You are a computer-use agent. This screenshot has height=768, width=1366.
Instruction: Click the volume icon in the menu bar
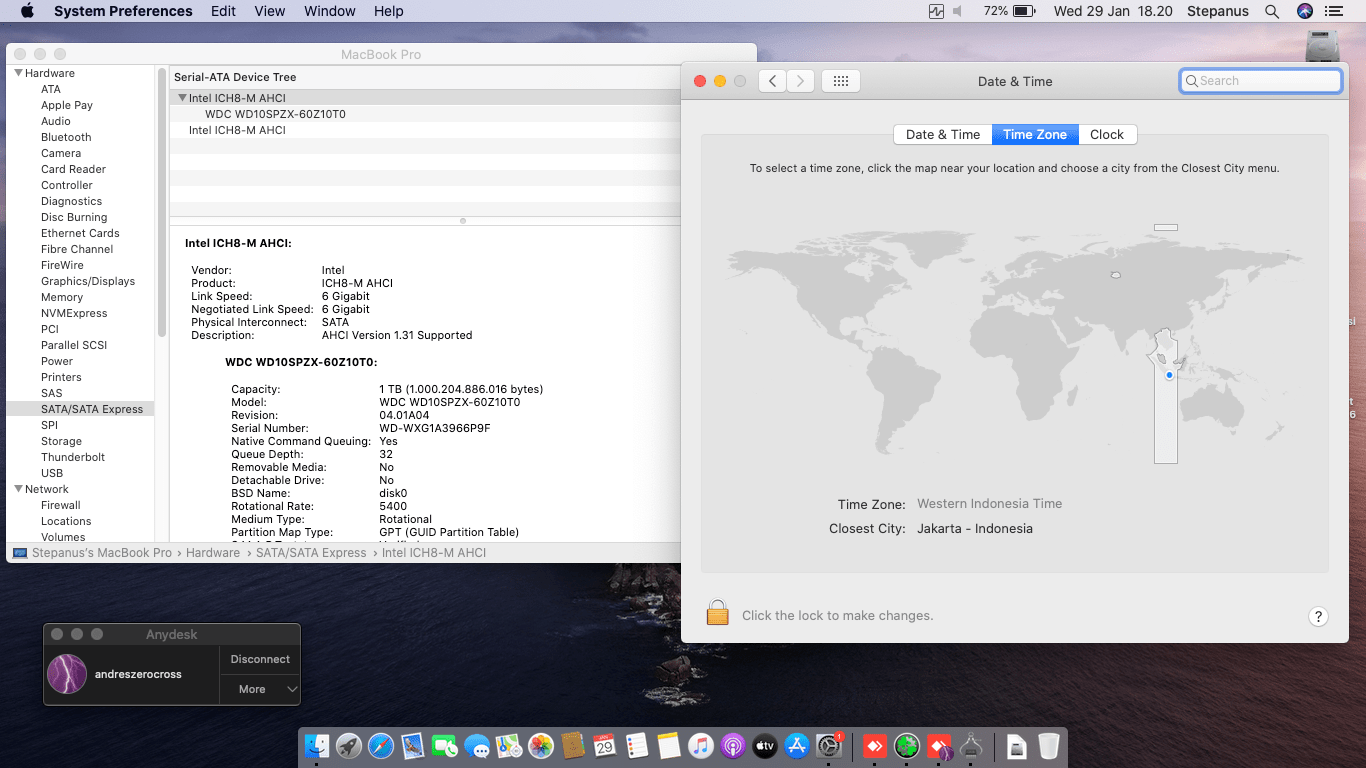click(957, 11)
